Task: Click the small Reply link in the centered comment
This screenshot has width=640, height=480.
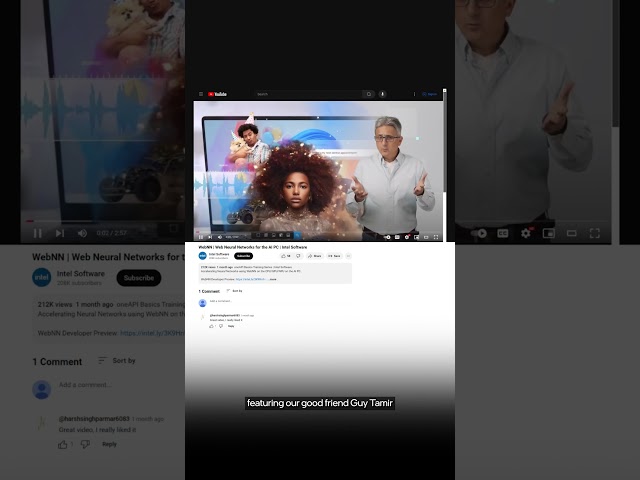Action: (231, 326)
